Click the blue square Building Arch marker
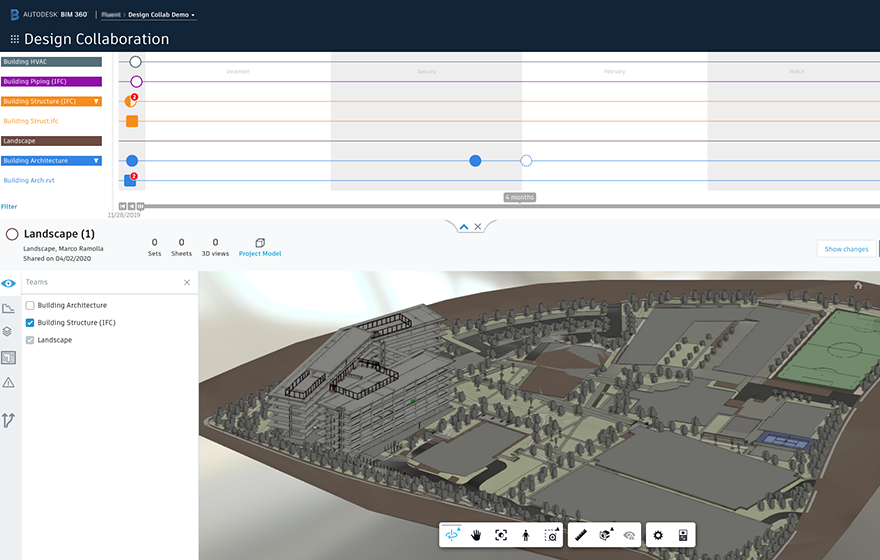This screenshot has height=560, width=880. click(130, 180)
